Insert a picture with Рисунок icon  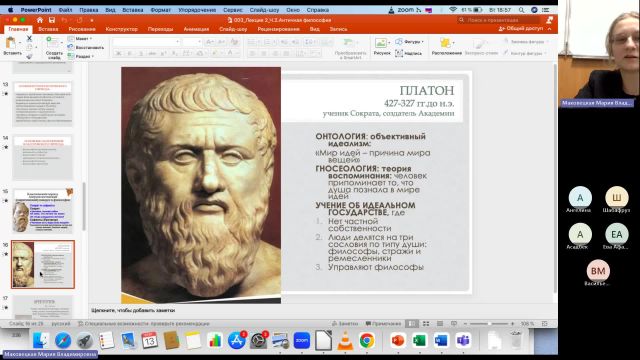[x=381, y=43]
